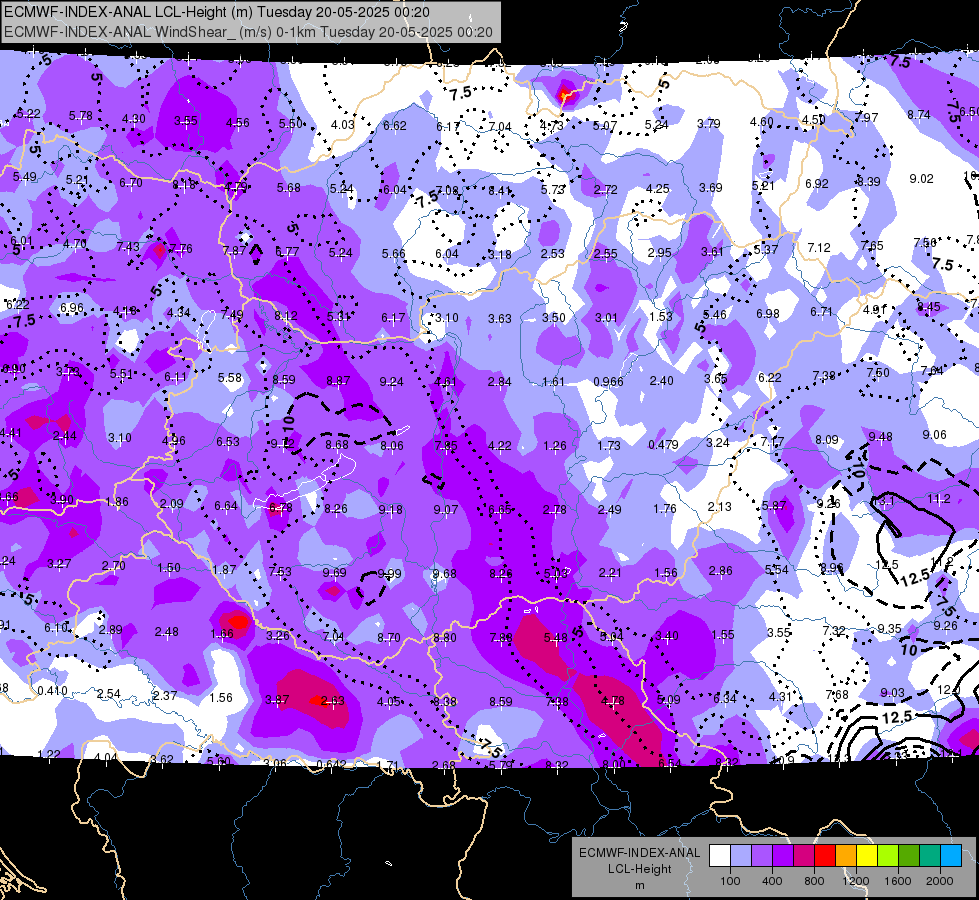The width and height of the screenshot is (979, 900).
Task: Click the wind shear value 7.12
Action: click(x=819, y=248)
